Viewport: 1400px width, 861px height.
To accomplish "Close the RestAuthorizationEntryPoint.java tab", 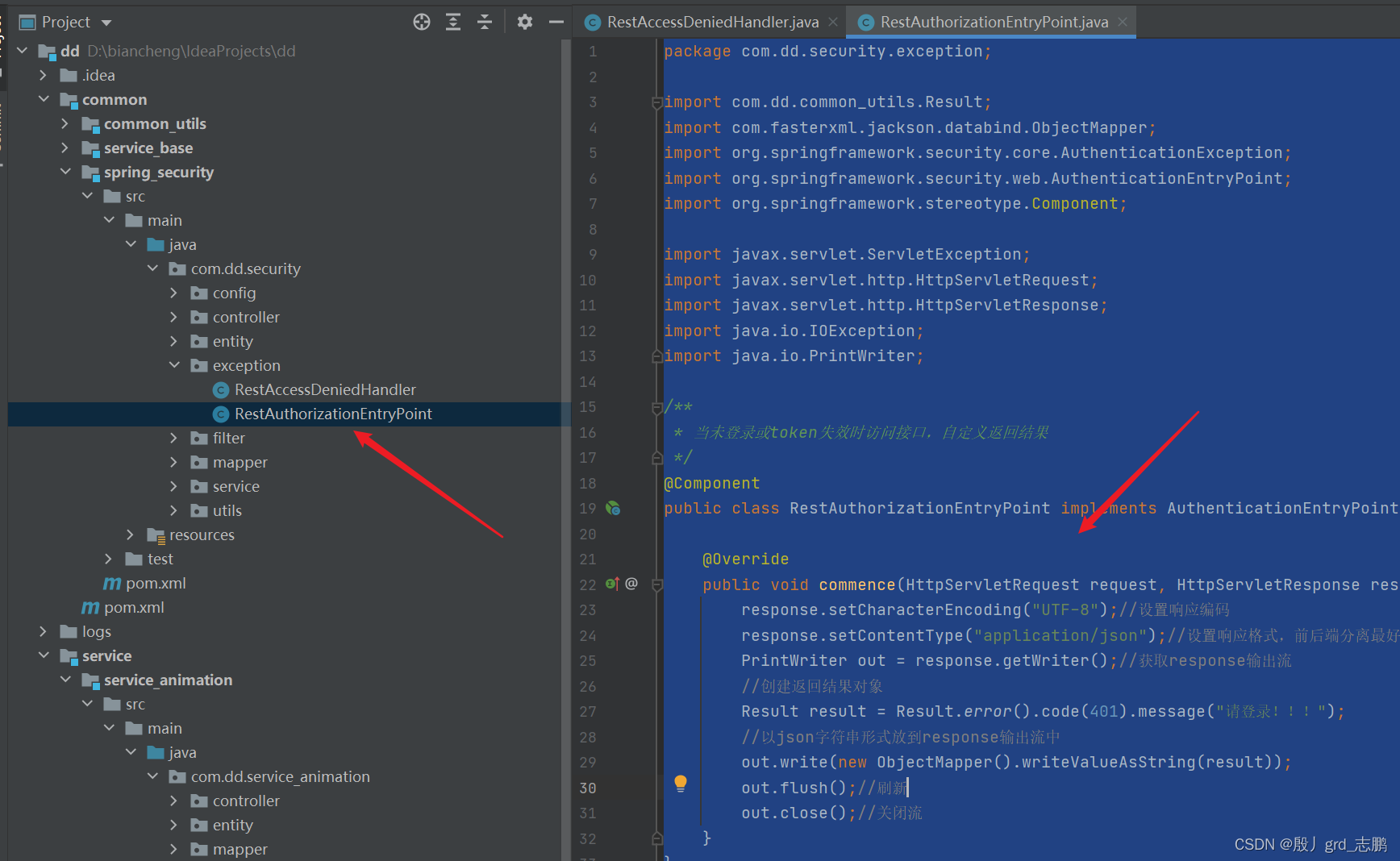I will click(x=1122, y=22).
